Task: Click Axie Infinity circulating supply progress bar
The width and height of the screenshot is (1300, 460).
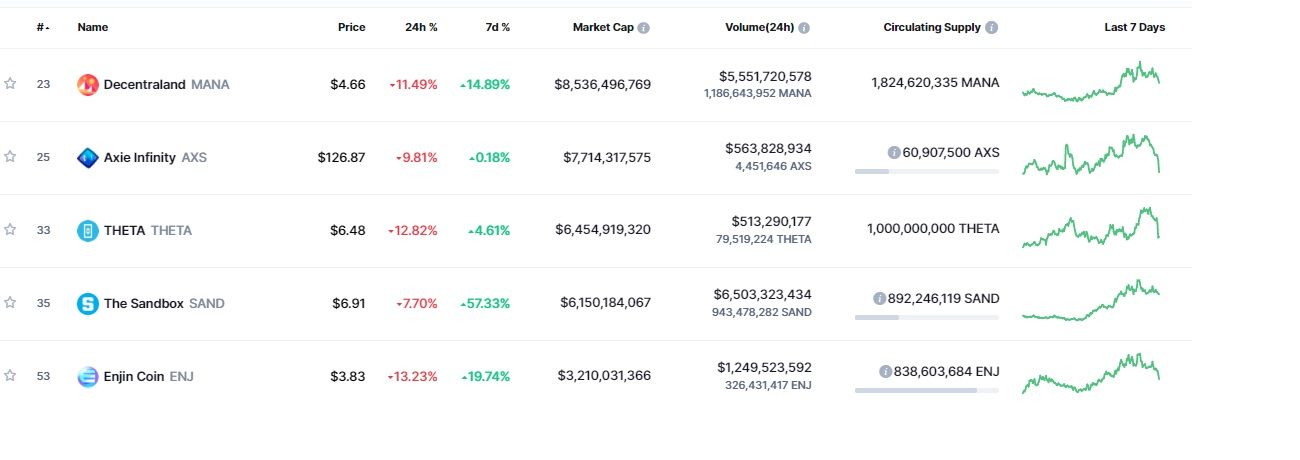Action: coord(927,171)
